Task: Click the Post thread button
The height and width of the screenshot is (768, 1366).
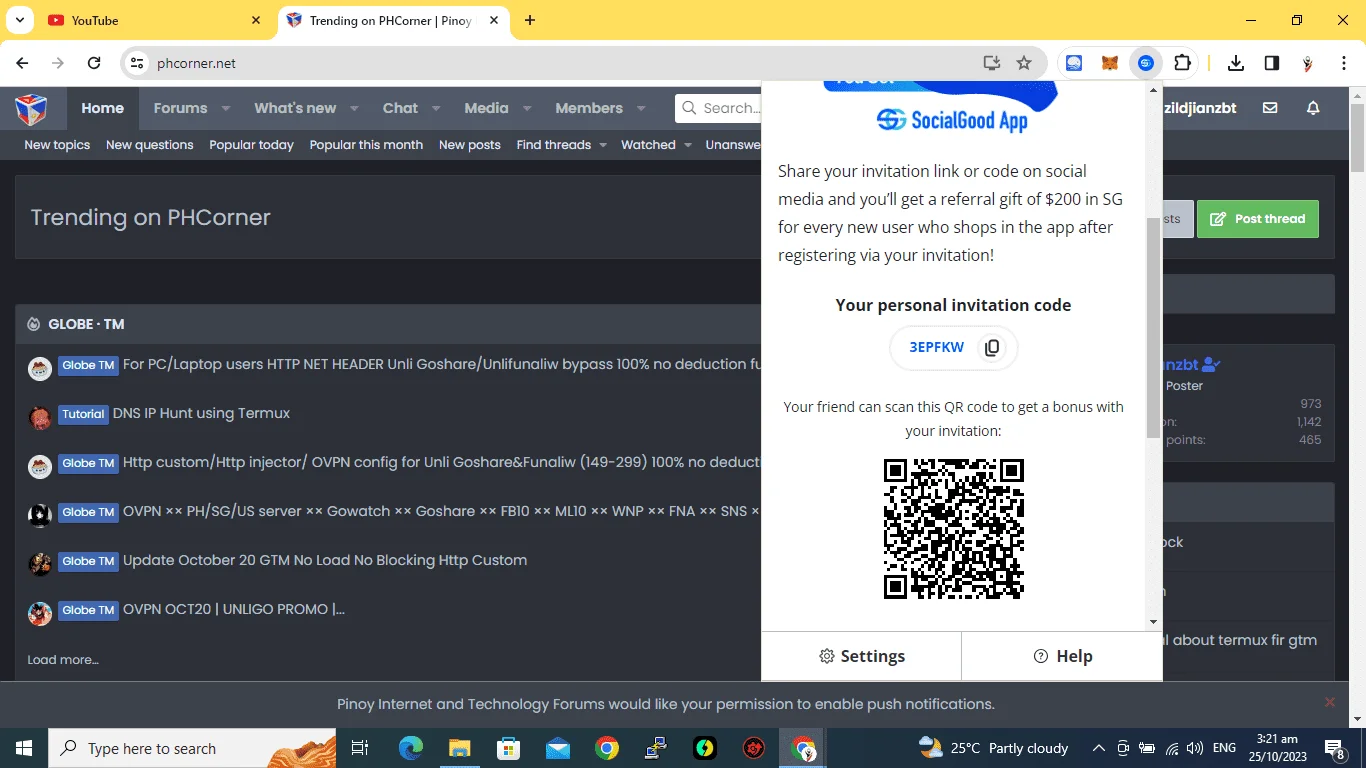Action: tap(1258, 219)
